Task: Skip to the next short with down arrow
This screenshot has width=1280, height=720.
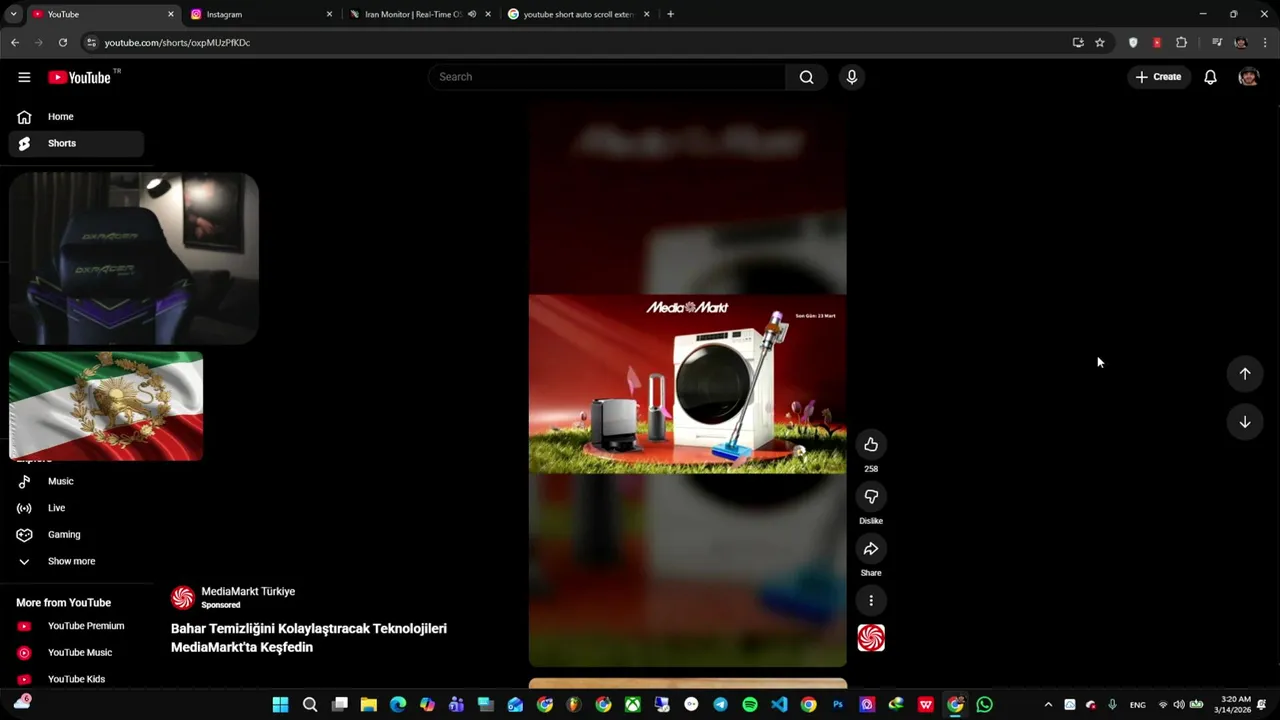Action: (x=1245, y=422)
